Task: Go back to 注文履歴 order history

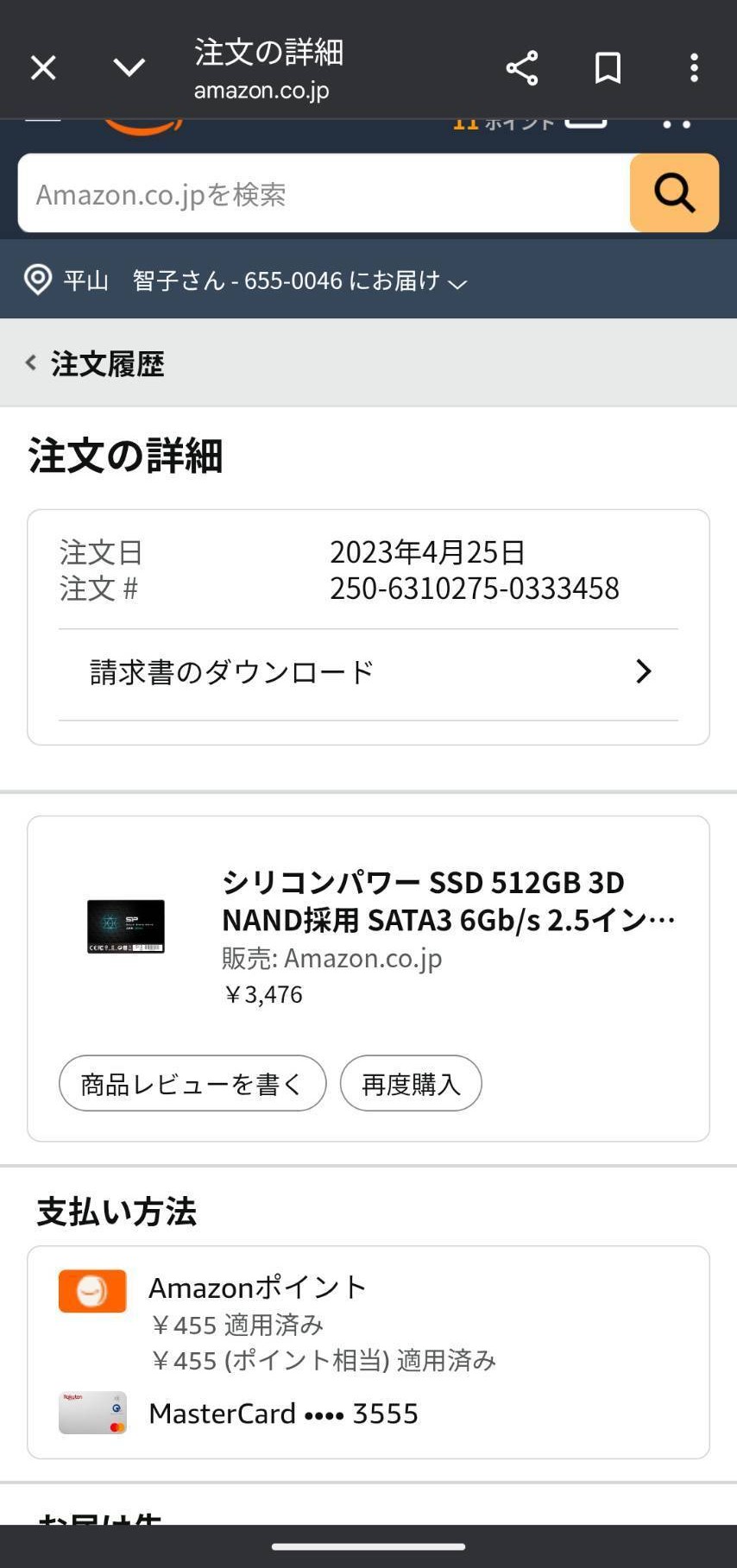Action: click(x=107, y=364)
